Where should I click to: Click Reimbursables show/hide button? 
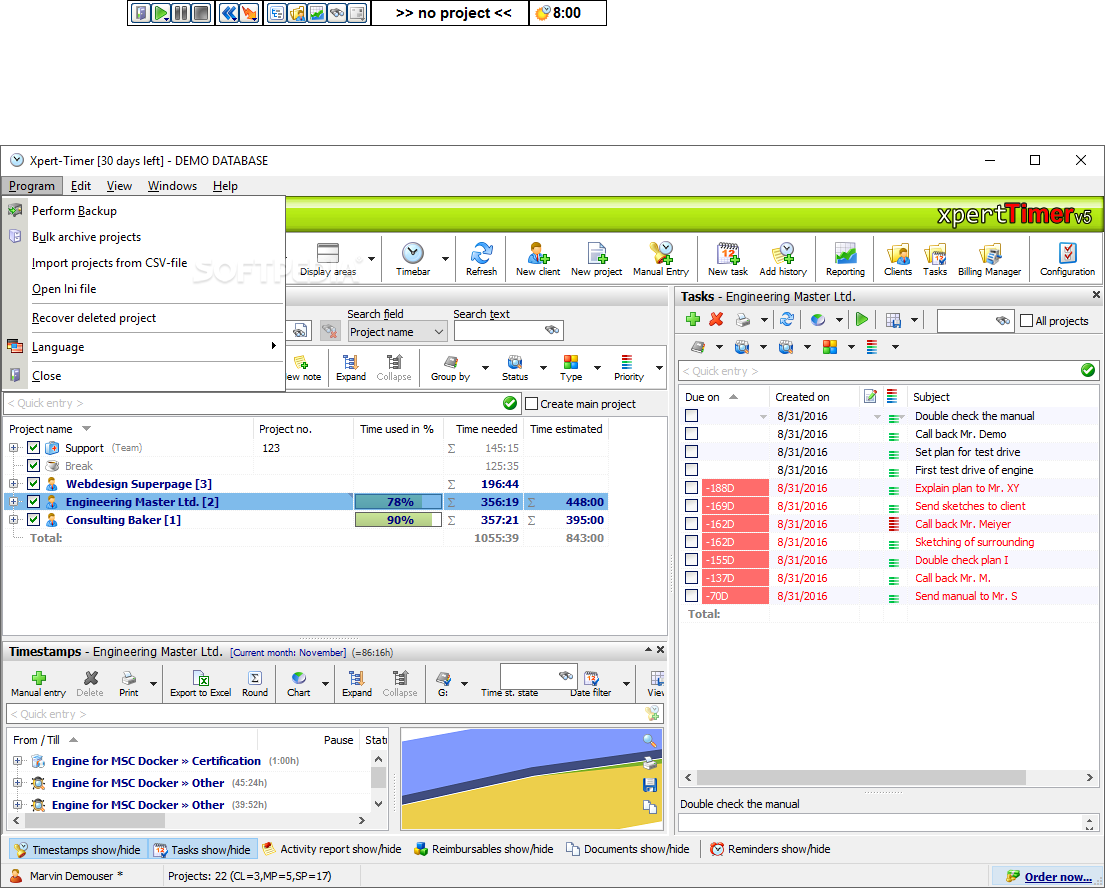pos(483,849)
